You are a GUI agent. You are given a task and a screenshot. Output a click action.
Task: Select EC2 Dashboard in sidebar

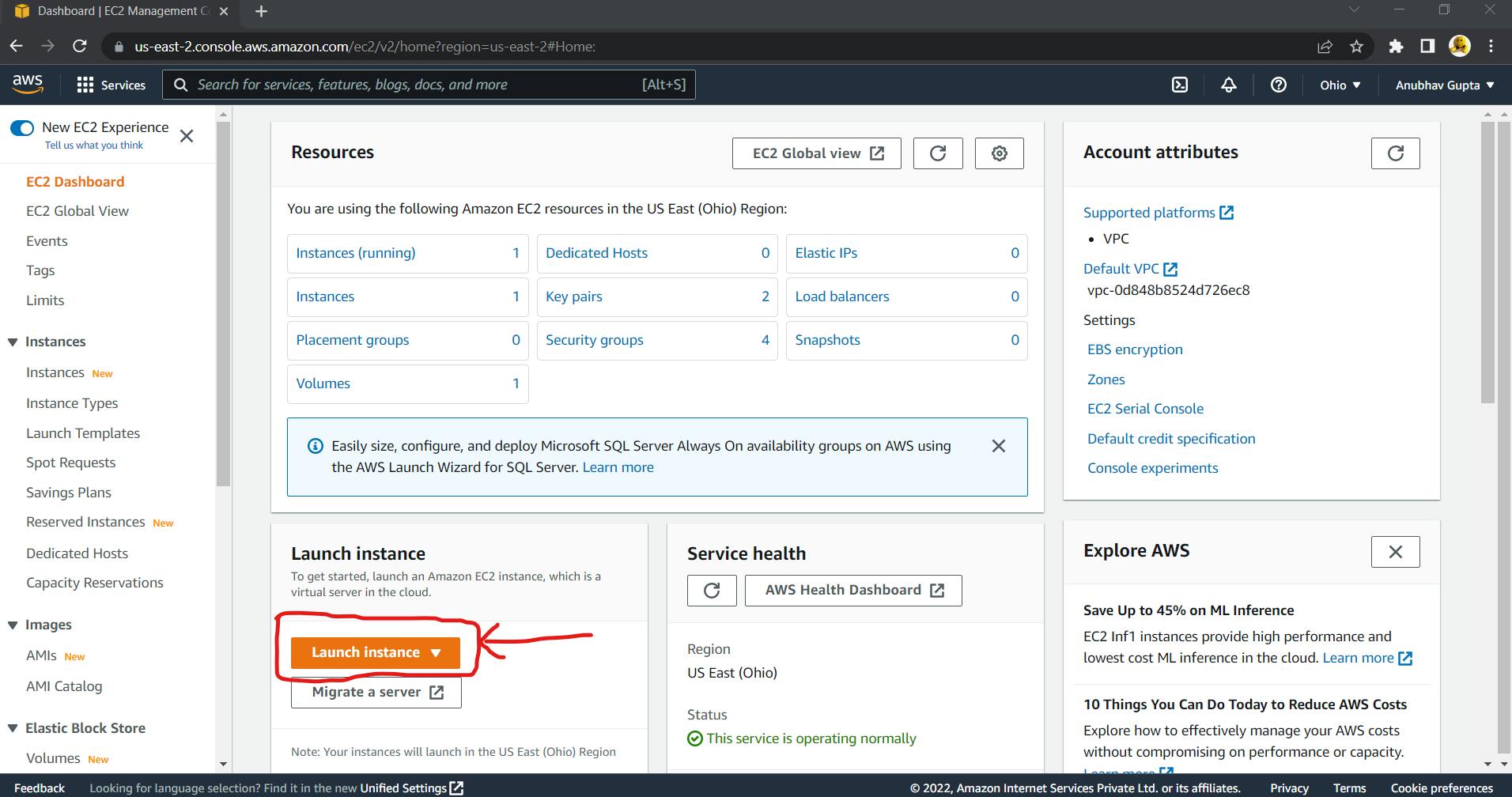(x=75, y=182)
